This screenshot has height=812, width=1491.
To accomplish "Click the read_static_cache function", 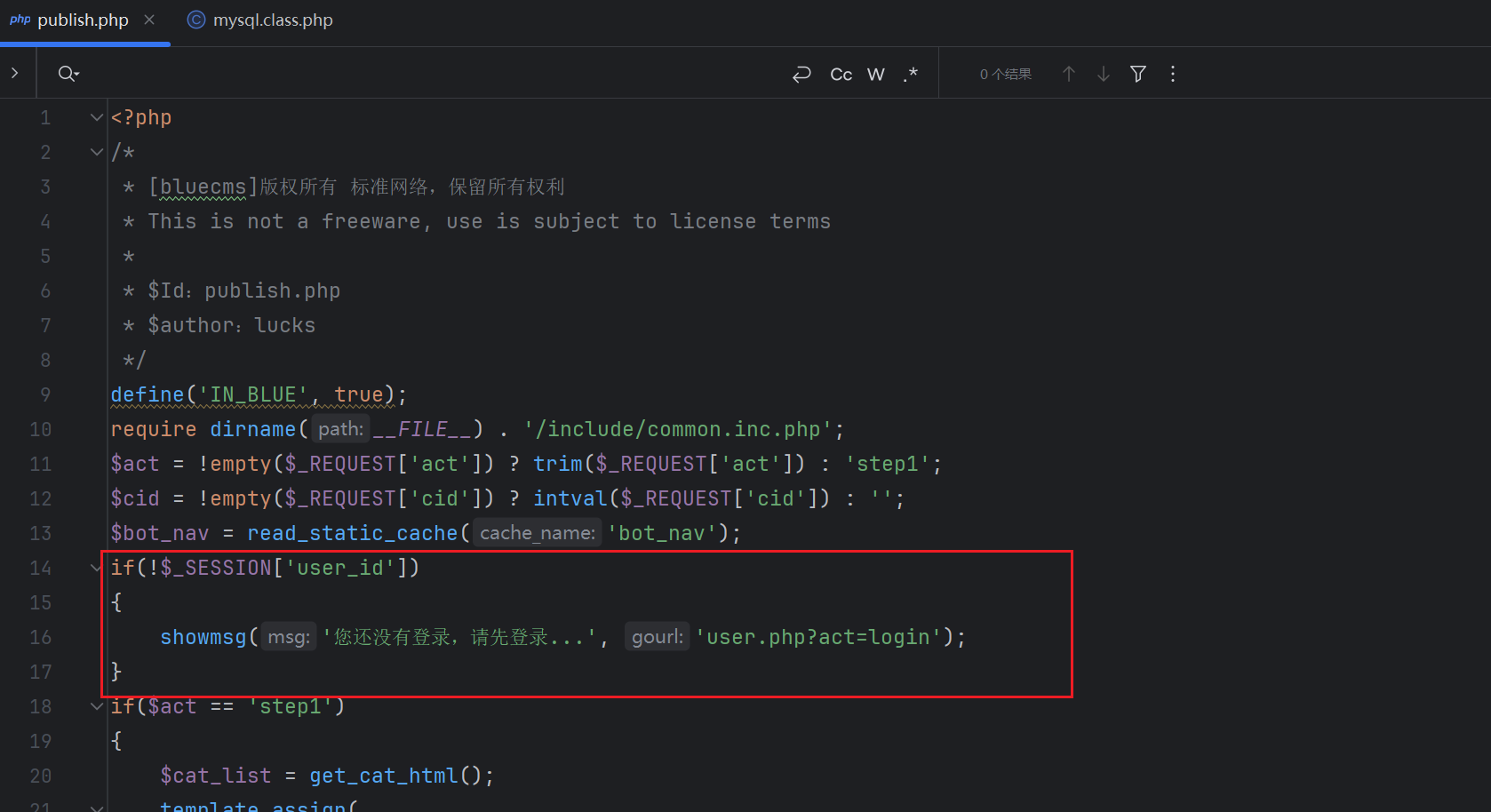I will pyautogui.click(x=353, y=533).
